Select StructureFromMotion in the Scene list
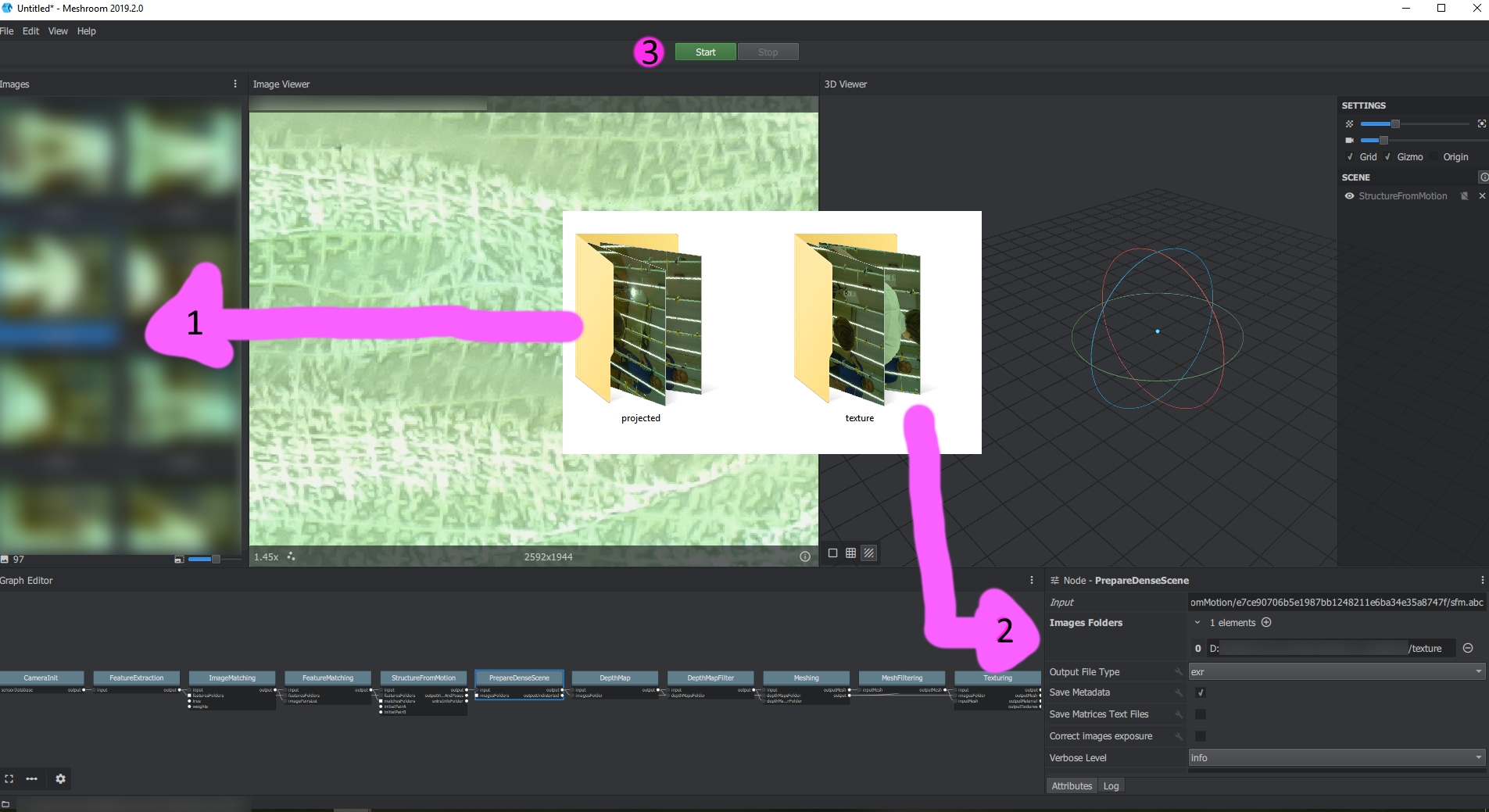The width and height of the screenshot is (1489, 812). pyautogui.click(x=1402, y=196)
